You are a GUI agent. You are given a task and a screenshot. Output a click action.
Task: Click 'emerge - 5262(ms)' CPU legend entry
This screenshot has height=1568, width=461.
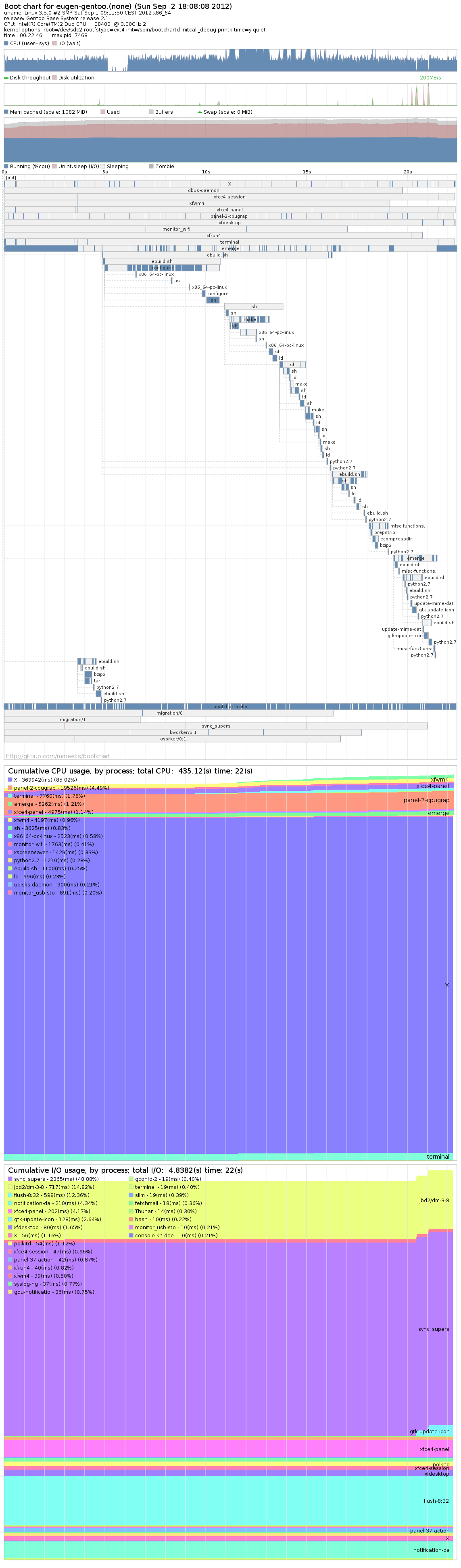point(46,804)
